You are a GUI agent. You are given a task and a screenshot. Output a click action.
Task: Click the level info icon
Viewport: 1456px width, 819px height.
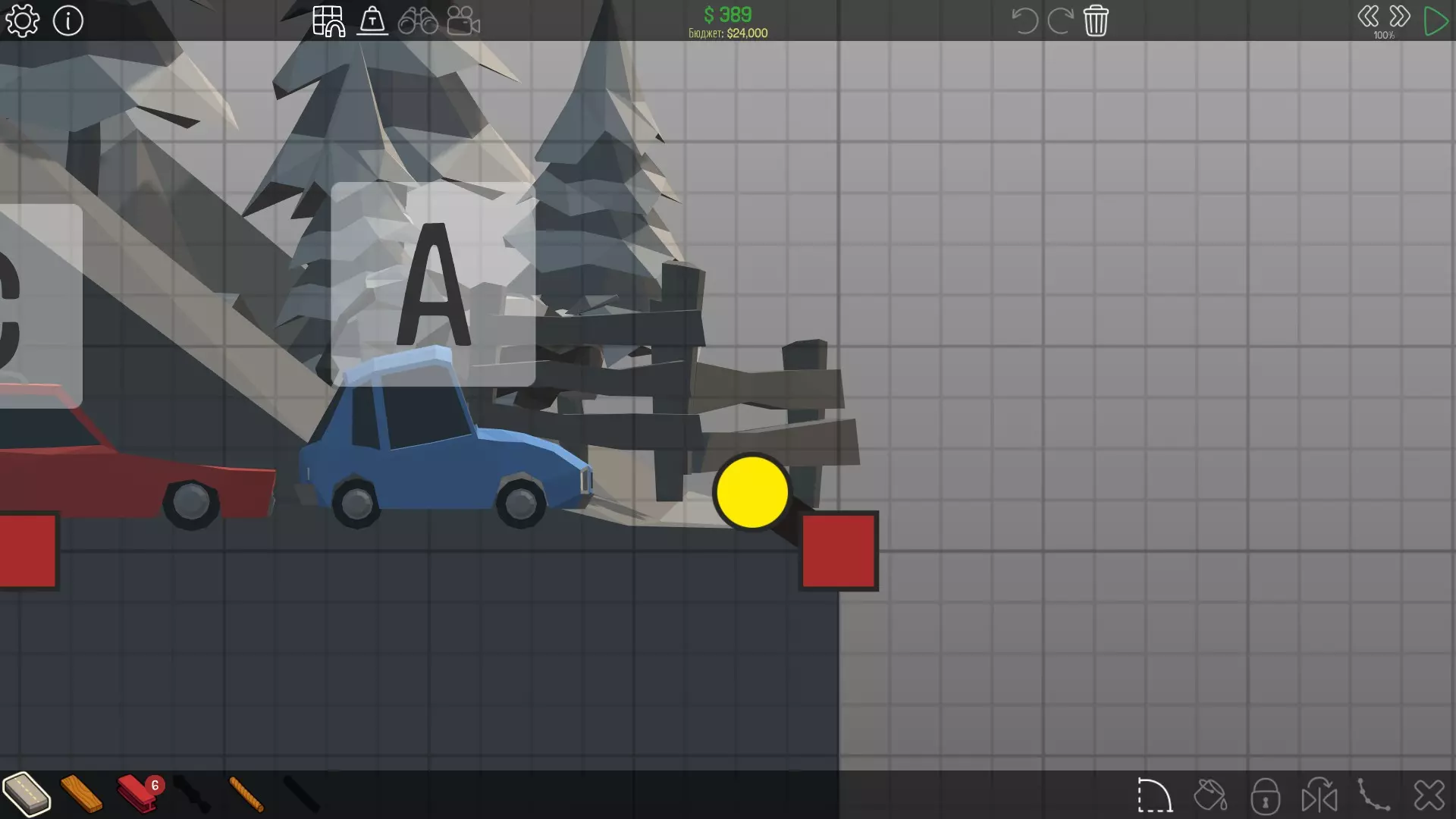67,20
